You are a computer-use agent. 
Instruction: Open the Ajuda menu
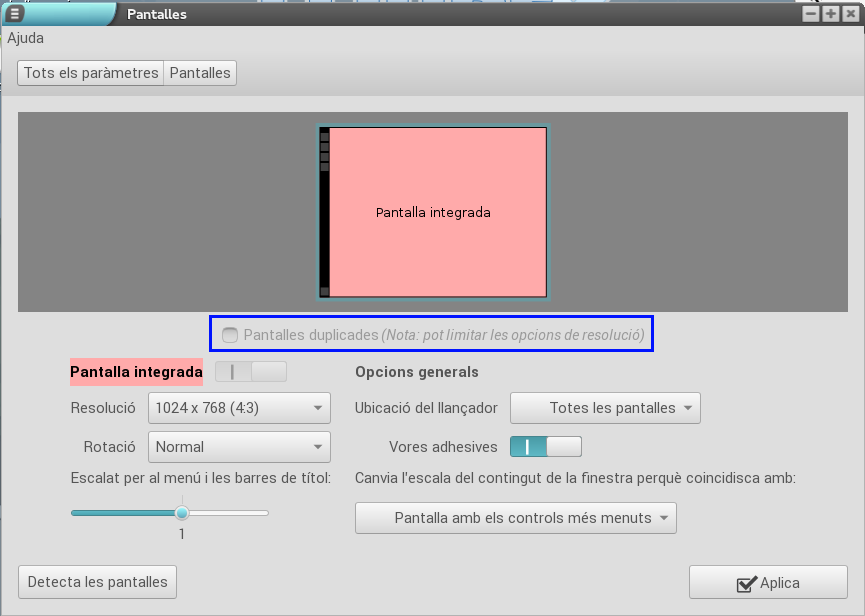26,38
